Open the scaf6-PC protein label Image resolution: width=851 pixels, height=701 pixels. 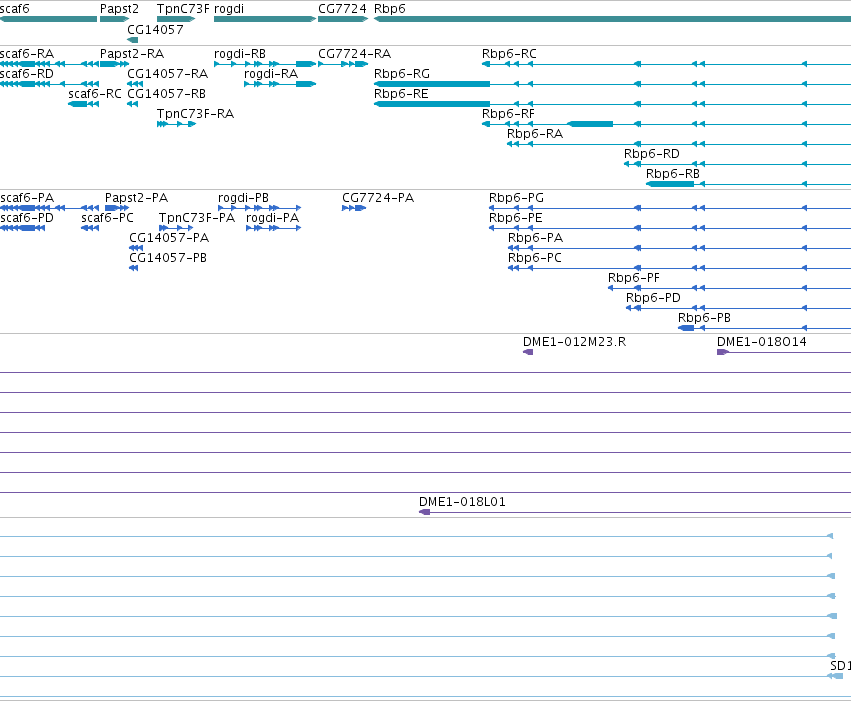pyautogui.click(x=107, y=218)
